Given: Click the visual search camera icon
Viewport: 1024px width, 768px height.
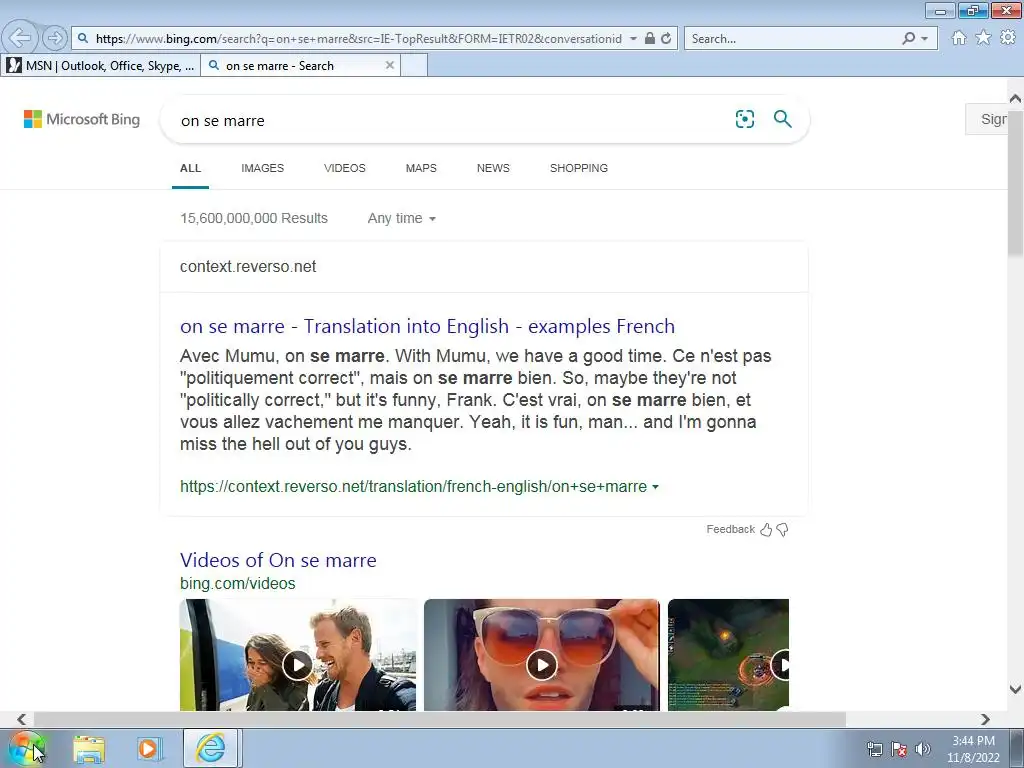Looking at the screenshot, I should tap(744, 119).
